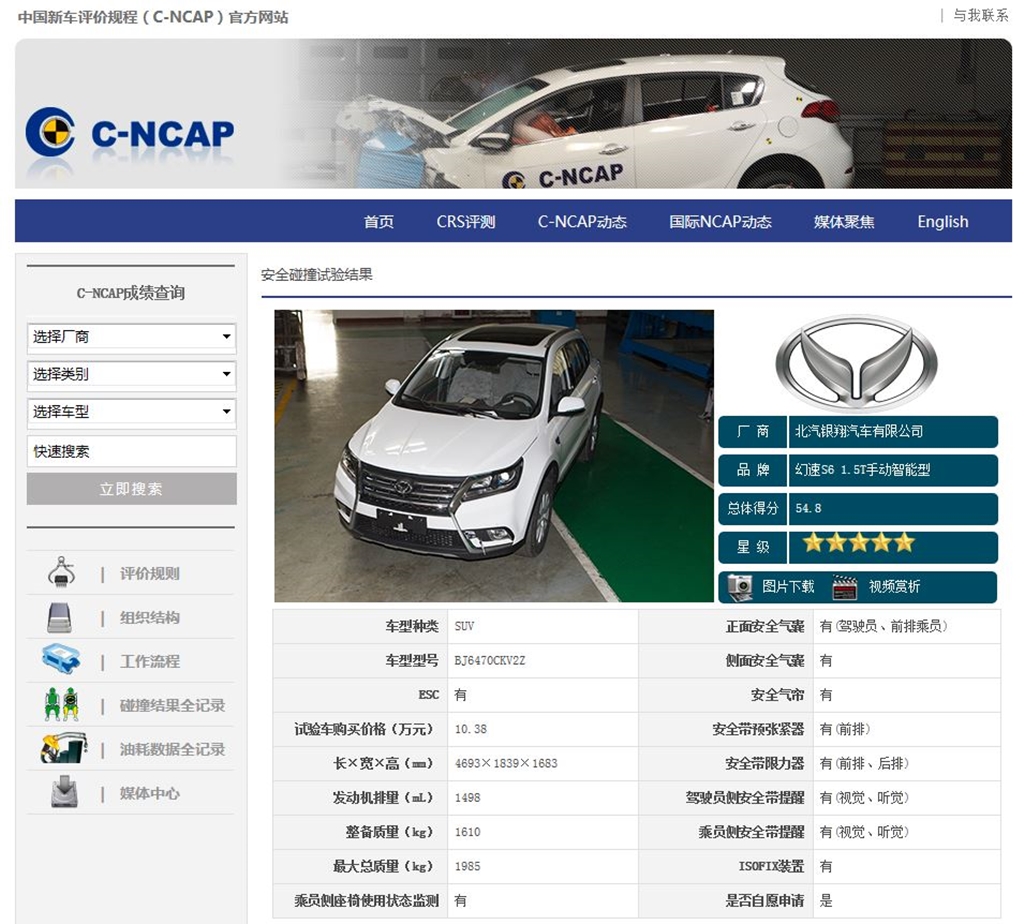Click the silver brand emblem logo
The width and height of the screenshot is (1024, 924).
856,362
